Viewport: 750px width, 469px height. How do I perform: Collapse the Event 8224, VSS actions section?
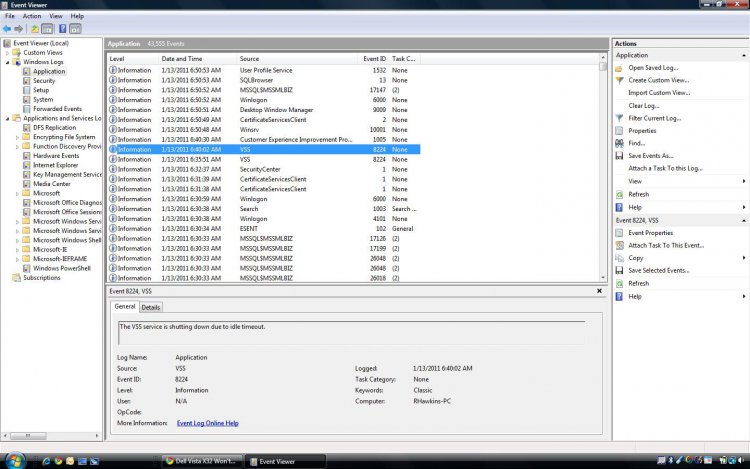744,220
